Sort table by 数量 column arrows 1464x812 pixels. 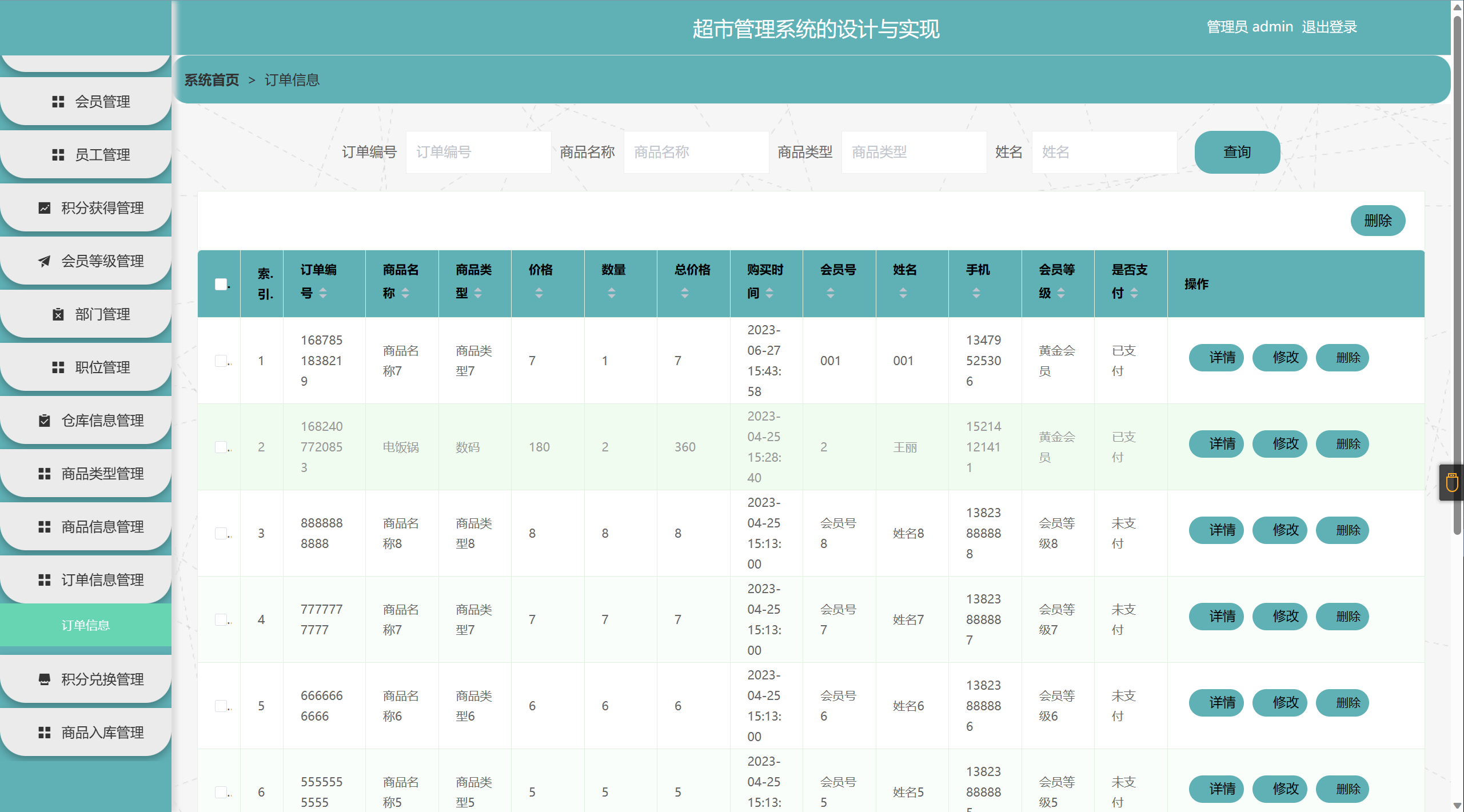pyautogui.click(x=612, y=293)
